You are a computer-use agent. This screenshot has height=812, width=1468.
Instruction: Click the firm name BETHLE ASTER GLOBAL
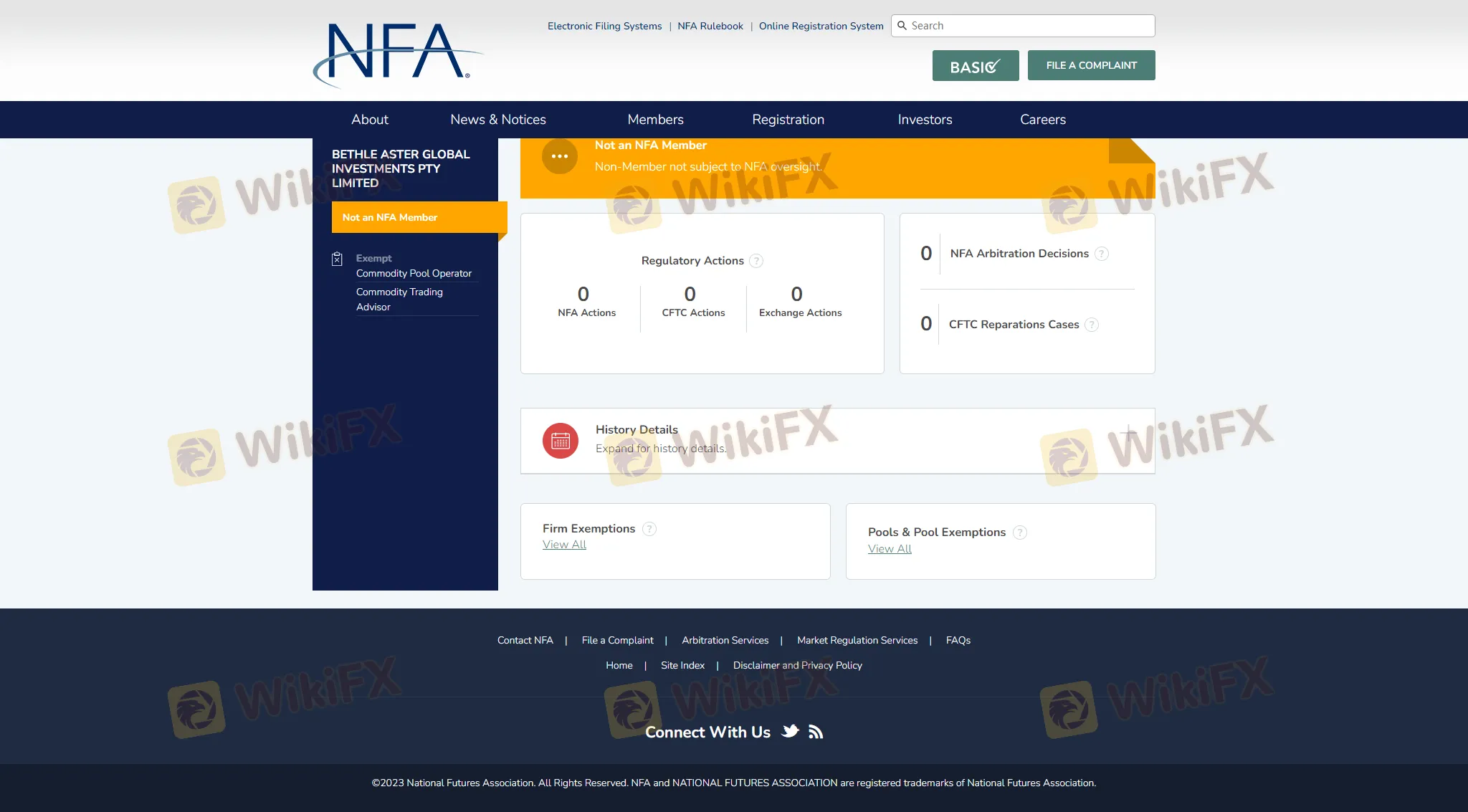pos(401,168)
